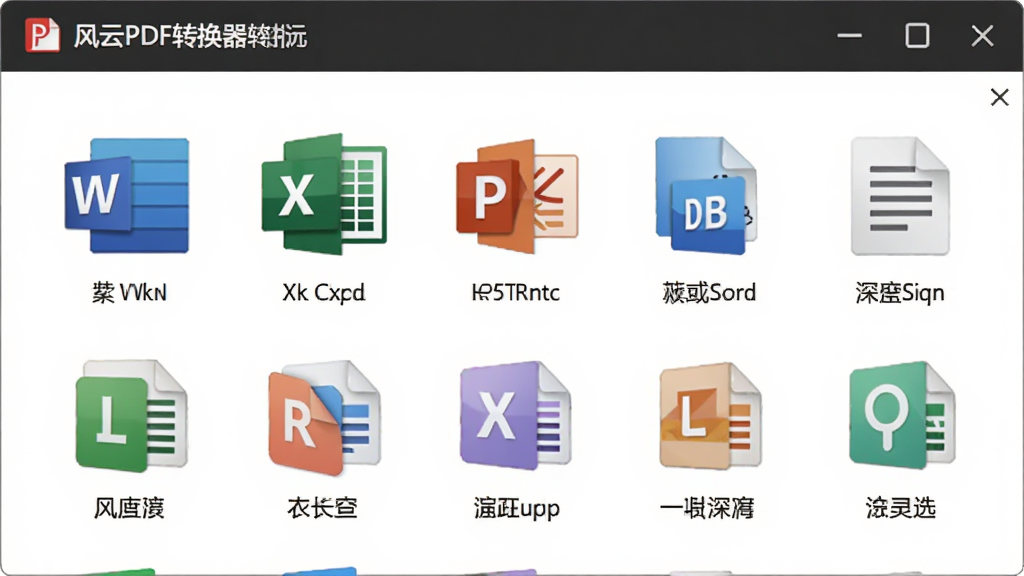Open the tan L document icon
The height and width of the screenshot is (576, 1024).
(710, 415)
